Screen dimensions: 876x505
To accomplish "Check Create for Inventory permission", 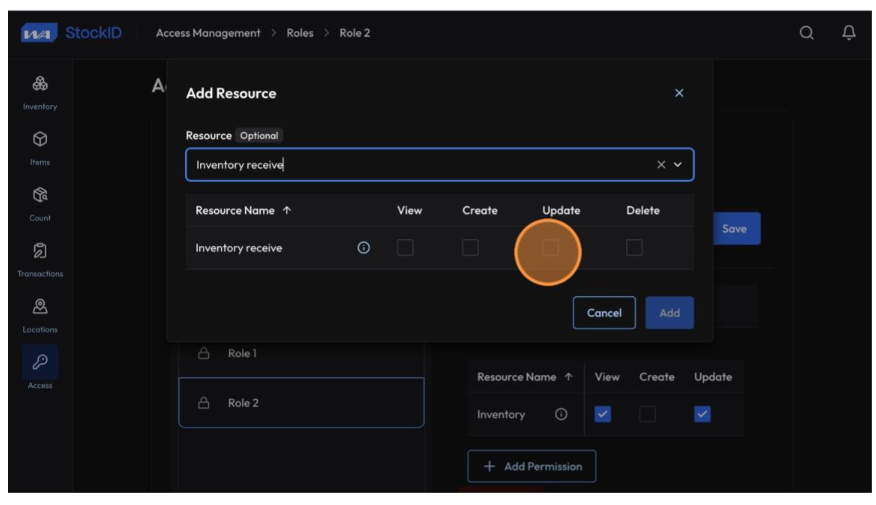I will [647, 414].
